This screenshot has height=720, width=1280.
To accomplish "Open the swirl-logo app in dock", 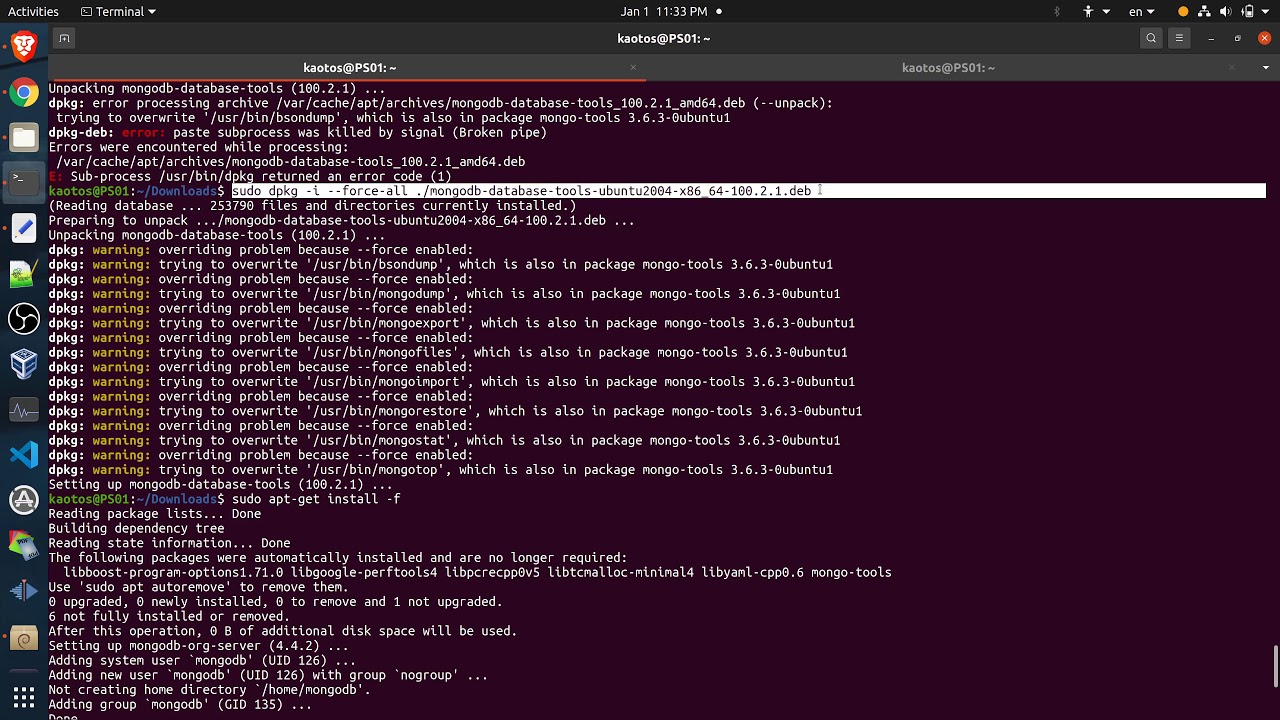I will [x=24, y=637].
